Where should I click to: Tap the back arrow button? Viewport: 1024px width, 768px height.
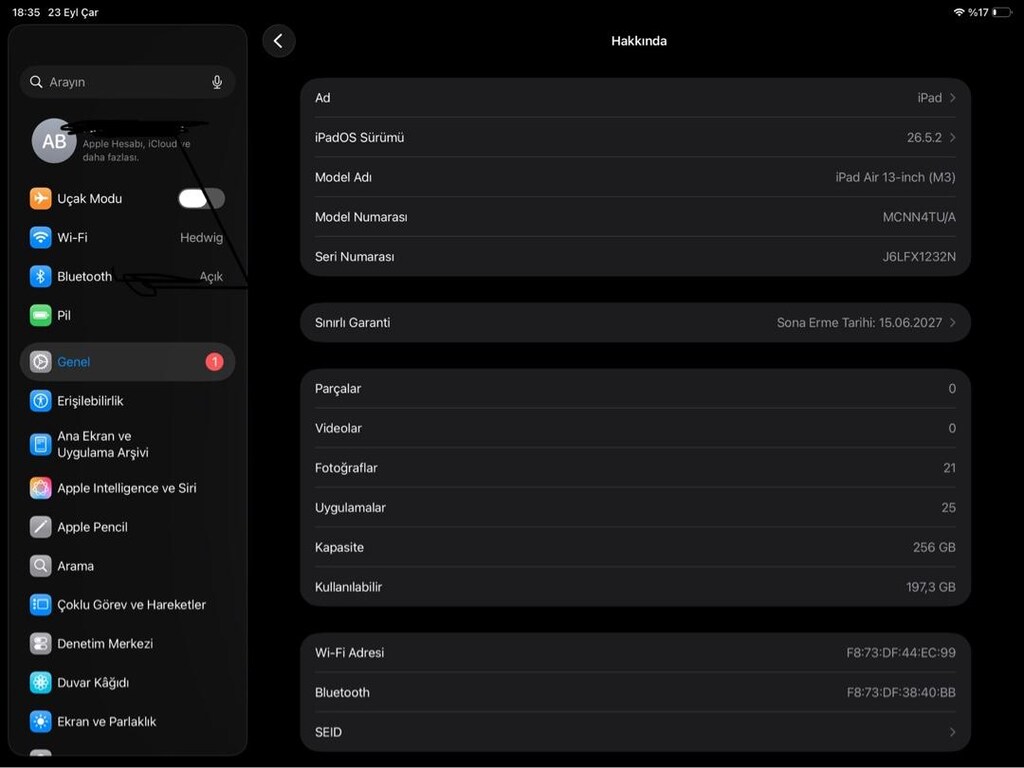click(279, 41)
